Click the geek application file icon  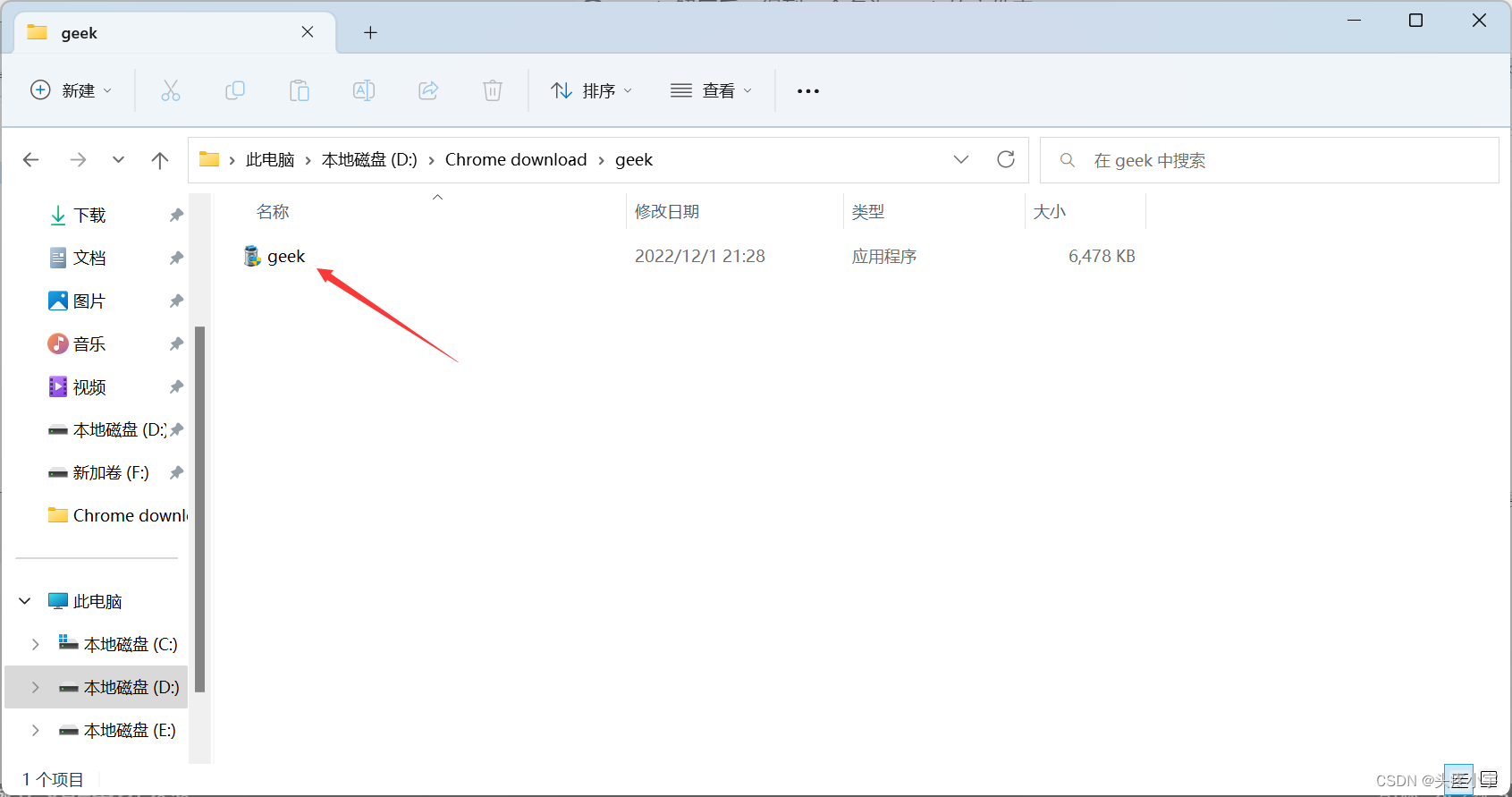(252, 257)
